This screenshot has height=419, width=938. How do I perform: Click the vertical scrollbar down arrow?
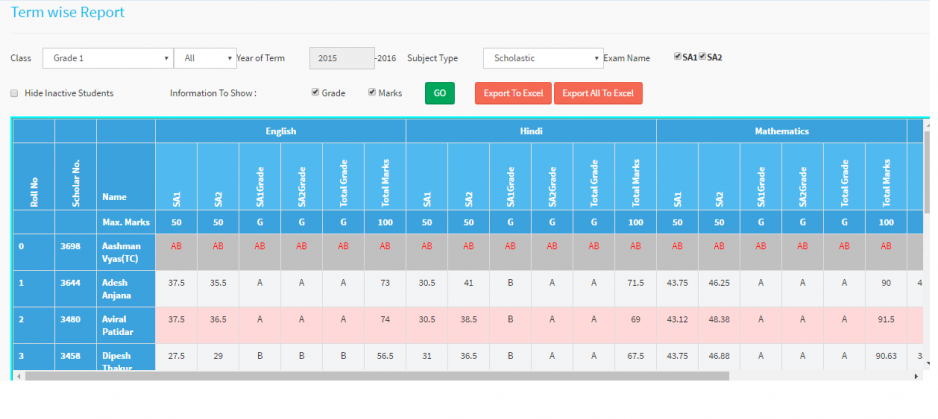(x=927, y=364)
